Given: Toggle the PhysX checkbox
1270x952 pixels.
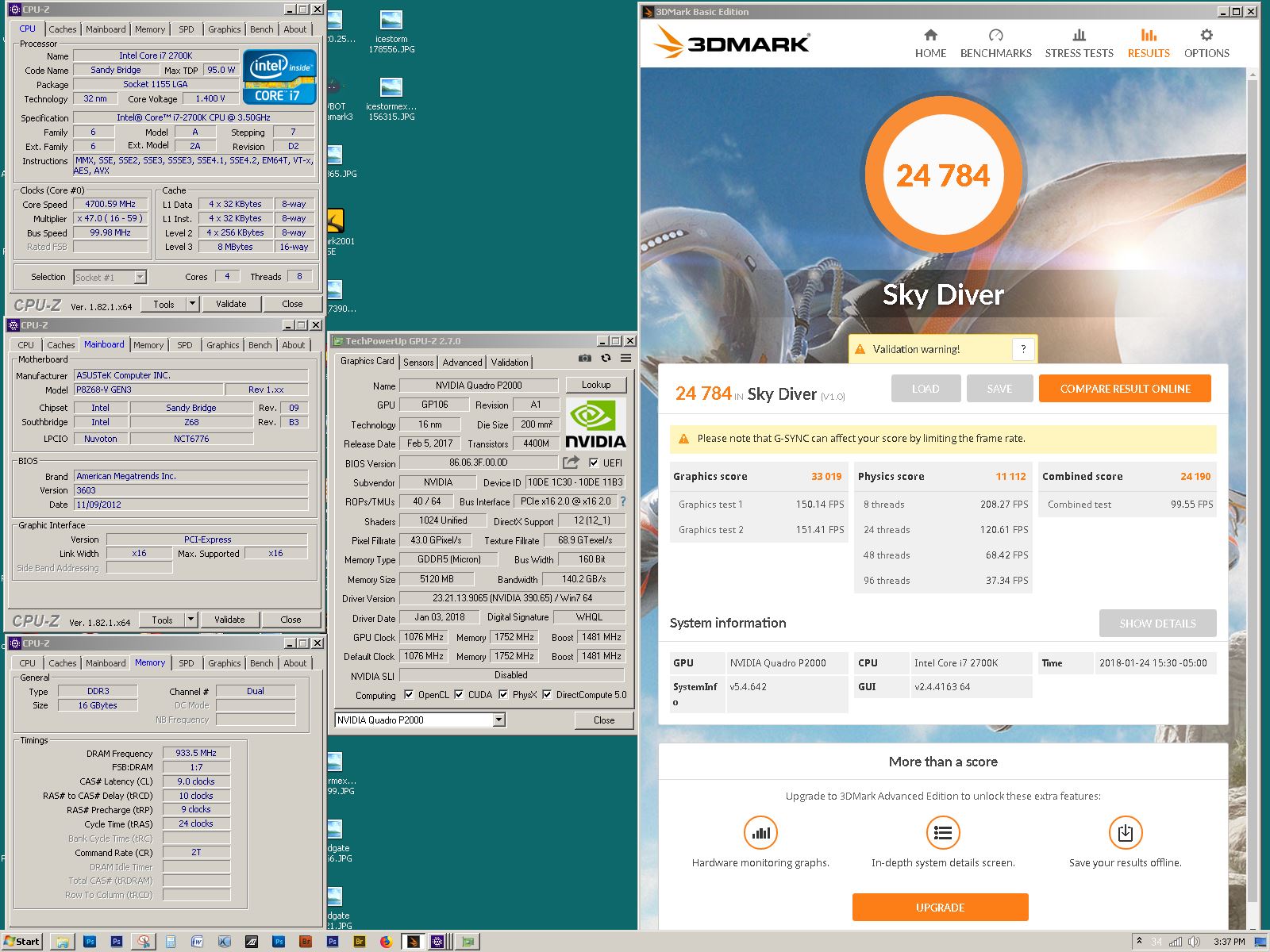Looking at the screenshot, I should coord(503,695).
